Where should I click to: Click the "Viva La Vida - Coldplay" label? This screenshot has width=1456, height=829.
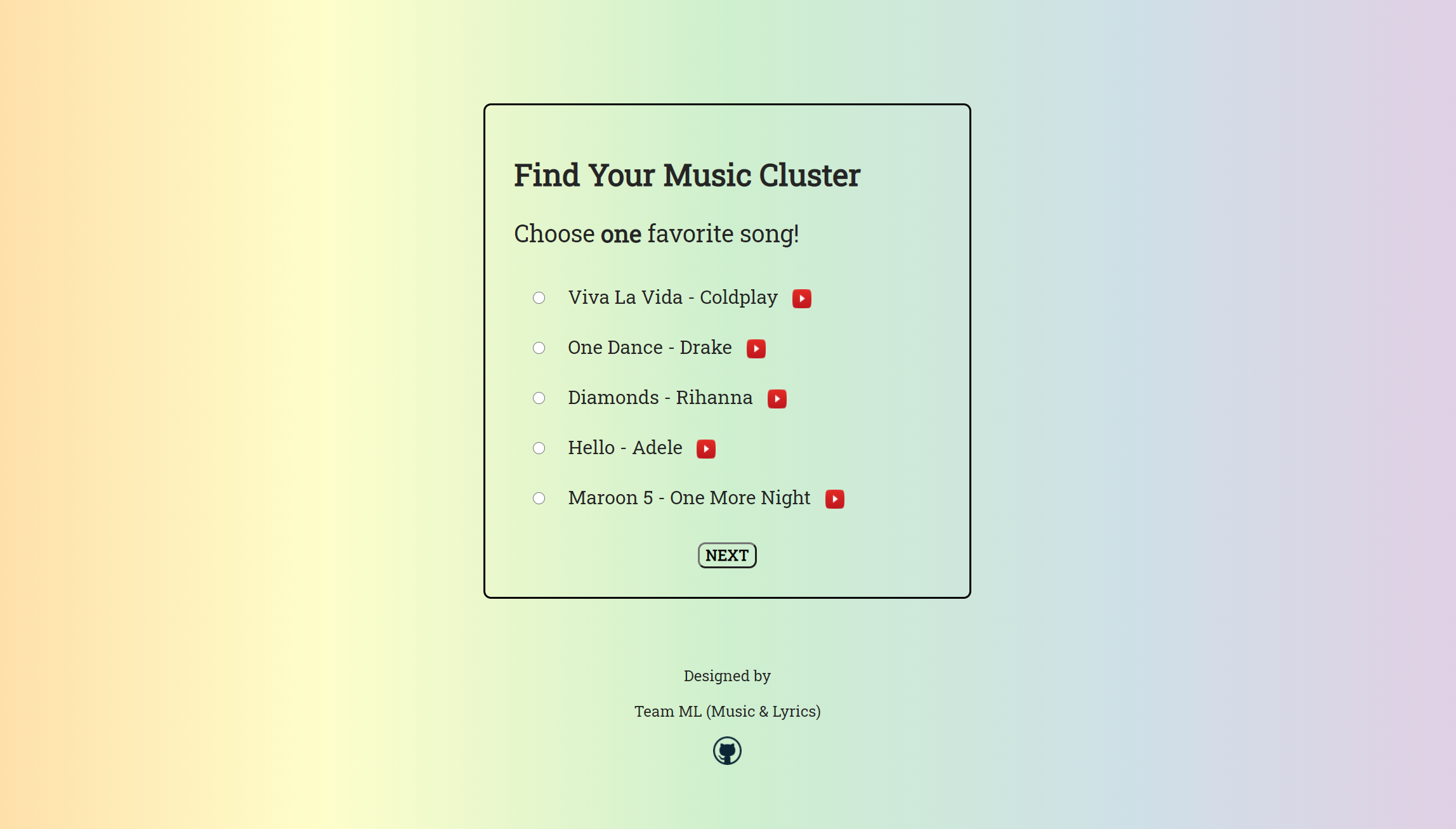point(672,297)
